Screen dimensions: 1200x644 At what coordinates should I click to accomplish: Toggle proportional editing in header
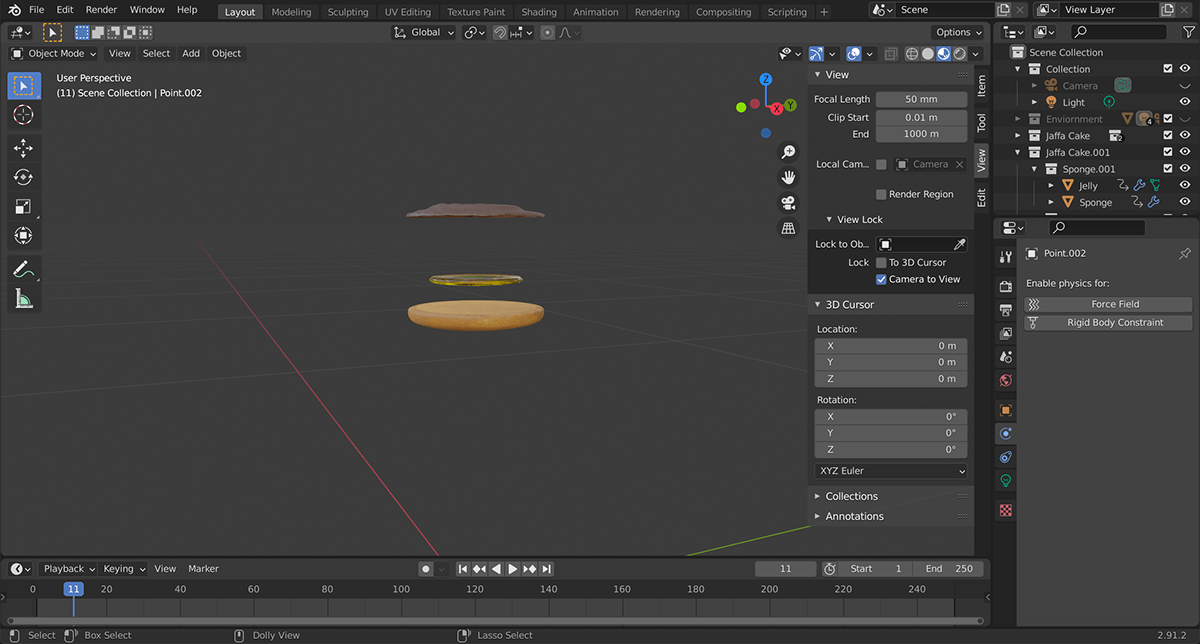547,32
